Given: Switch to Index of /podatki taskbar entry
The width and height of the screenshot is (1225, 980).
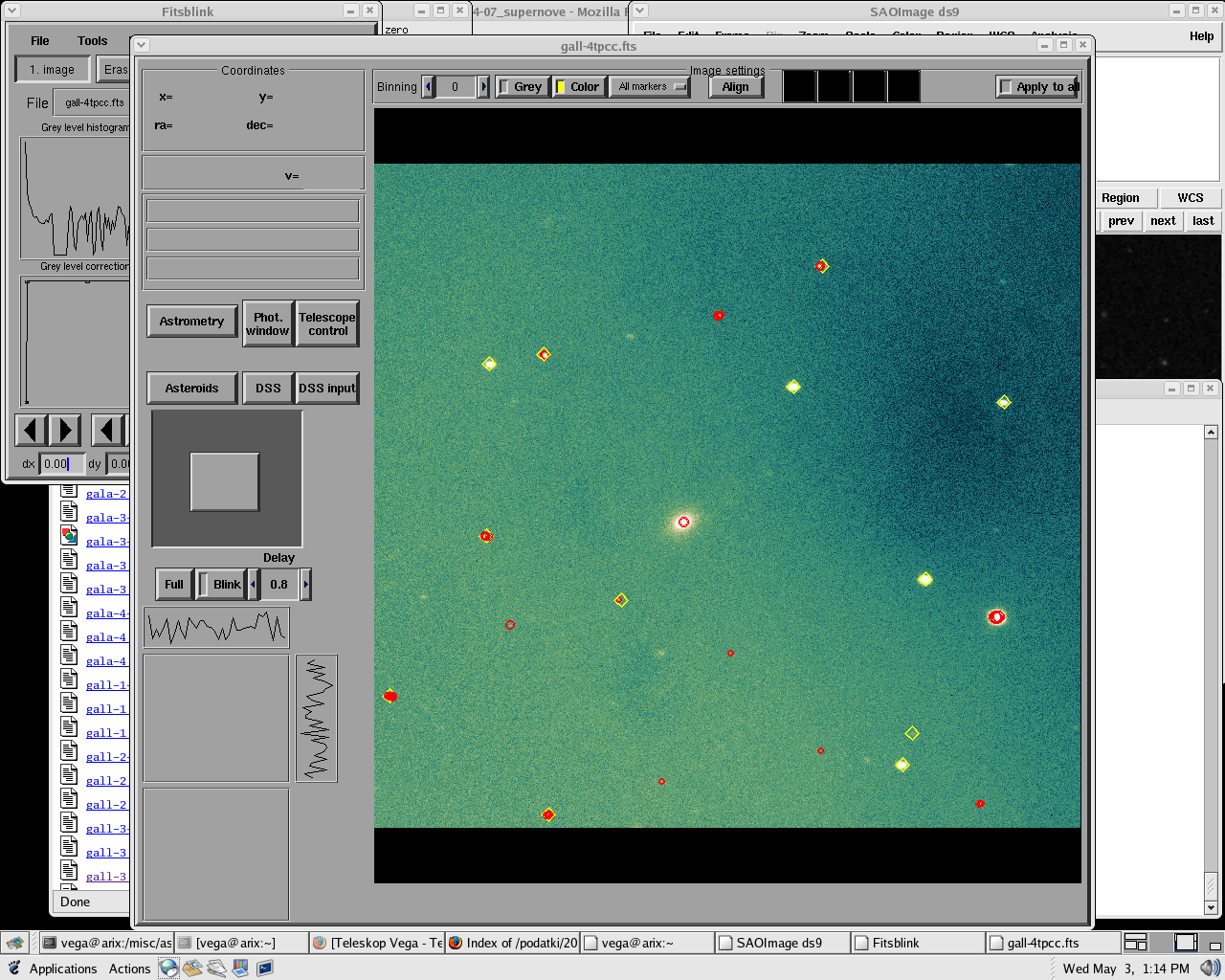Looking at the screenshot, I should pyautogui.click(x=513, y=943).
